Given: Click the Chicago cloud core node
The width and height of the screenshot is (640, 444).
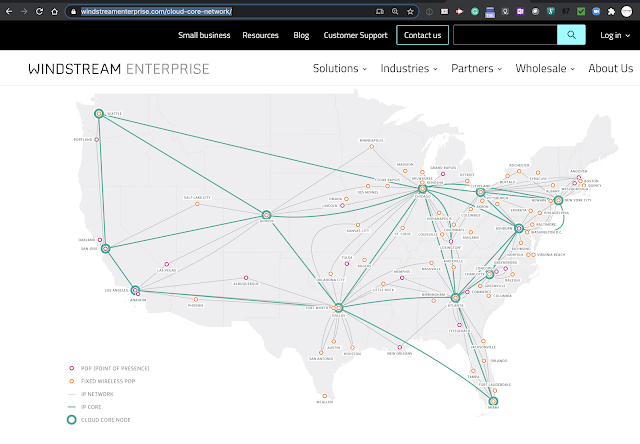Looking at the screenshot, I should 422,189.
